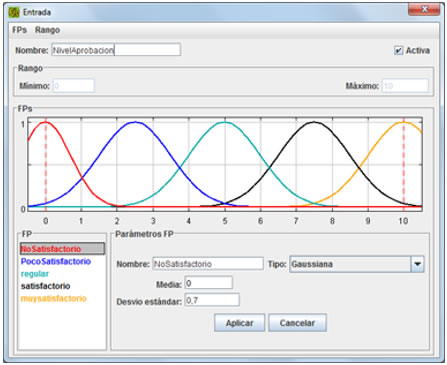The image size is (447, 365).
Task: Click the Máximo range field
Action: [x=405, y=86]
